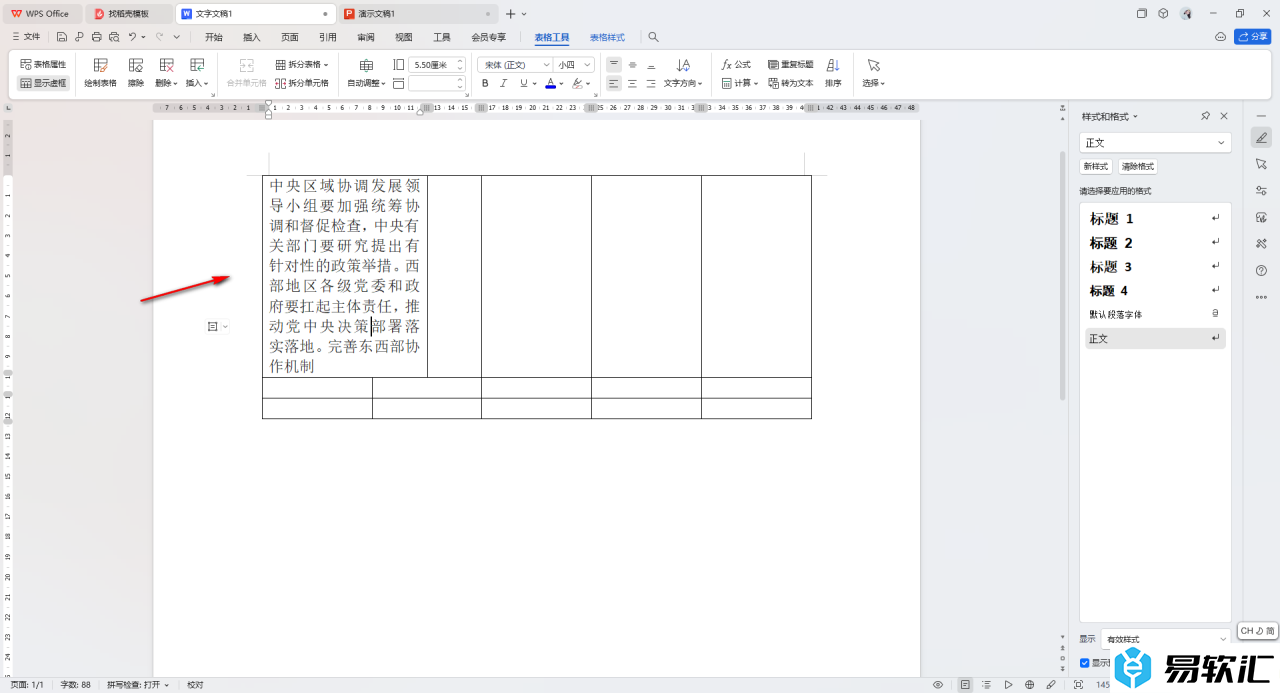Image resolution: width=1280 pixels, height=693 pixels.
Task: Toggle 显示虚框 gridline display
Action: point(43,84)
